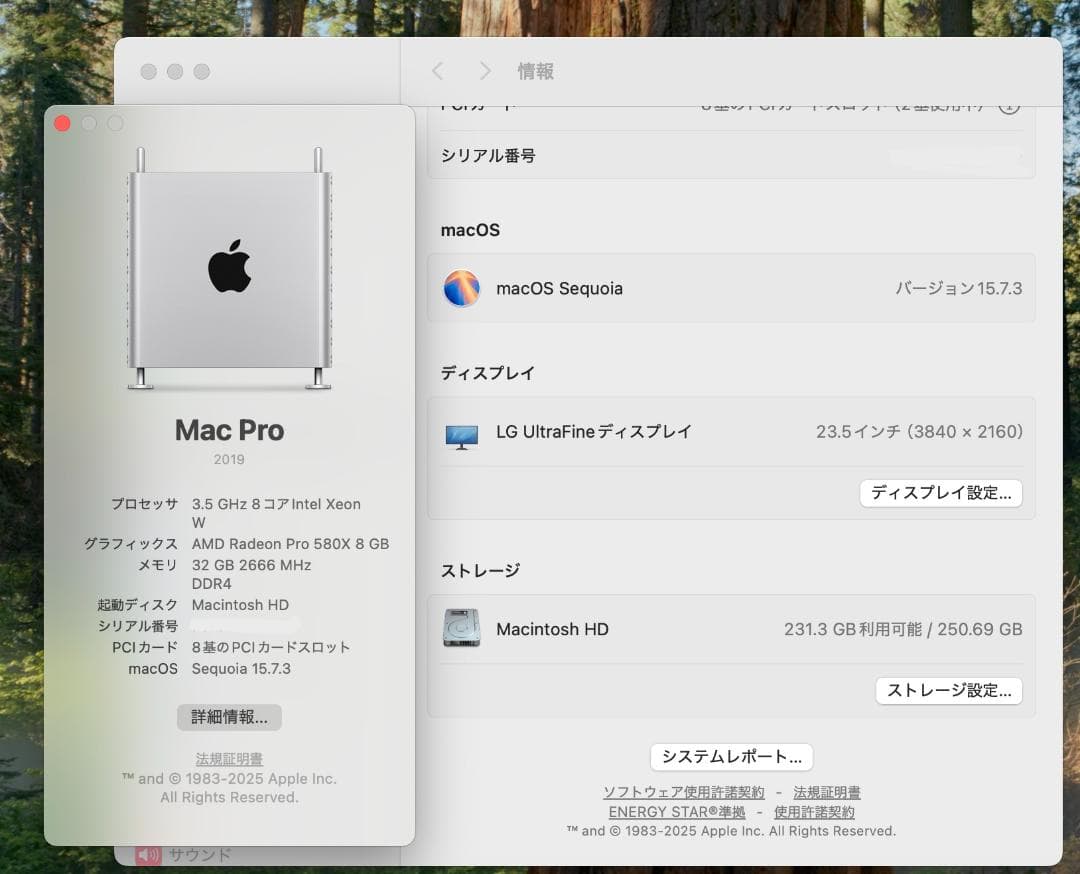The height and width of the screenshot is (874, 1080).
Task: Open the ソフトウェア使用許諾契約 link
Action: (x=682, y=791)
